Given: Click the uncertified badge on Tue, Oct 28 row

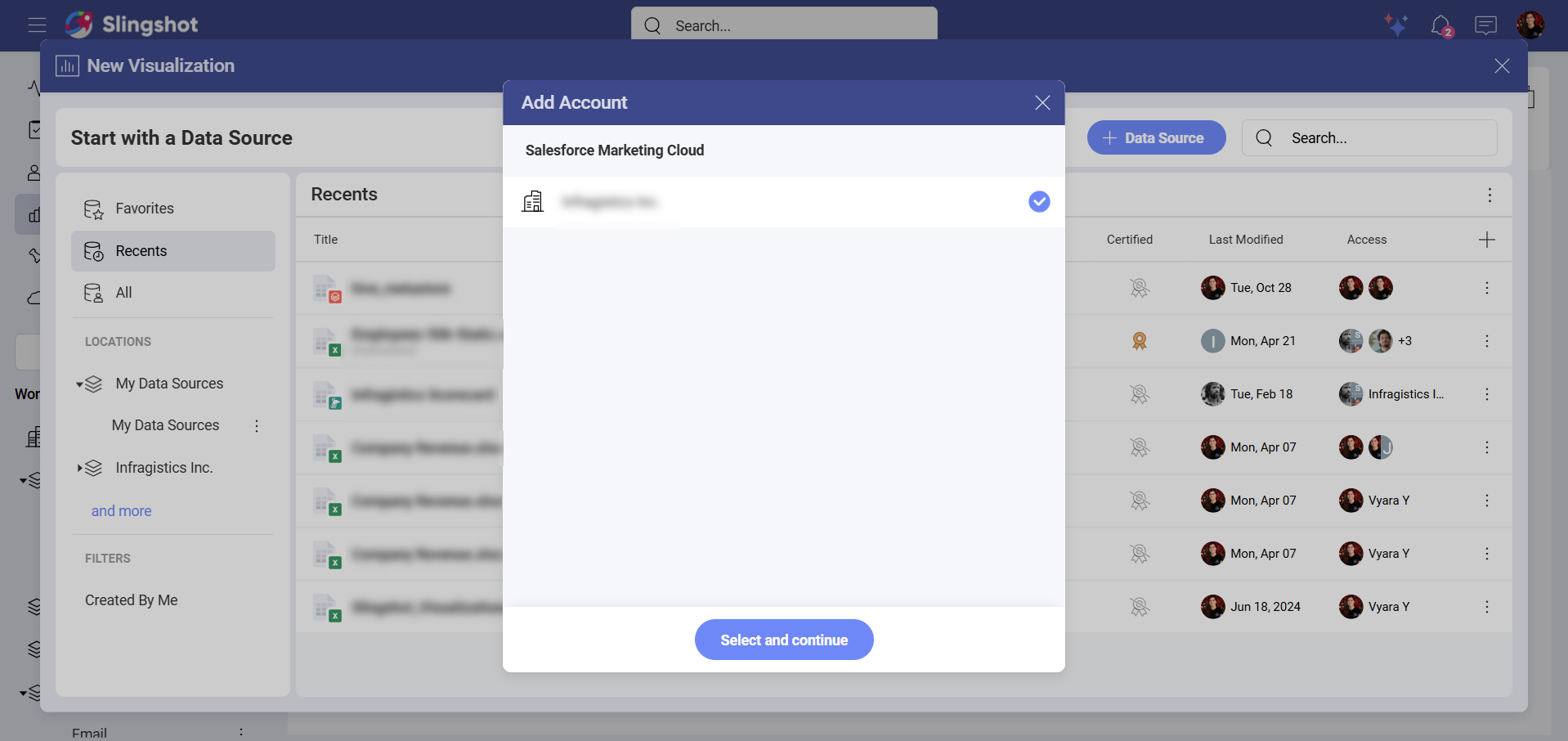Looking at the screenshot, I should tap(1139, 288).
